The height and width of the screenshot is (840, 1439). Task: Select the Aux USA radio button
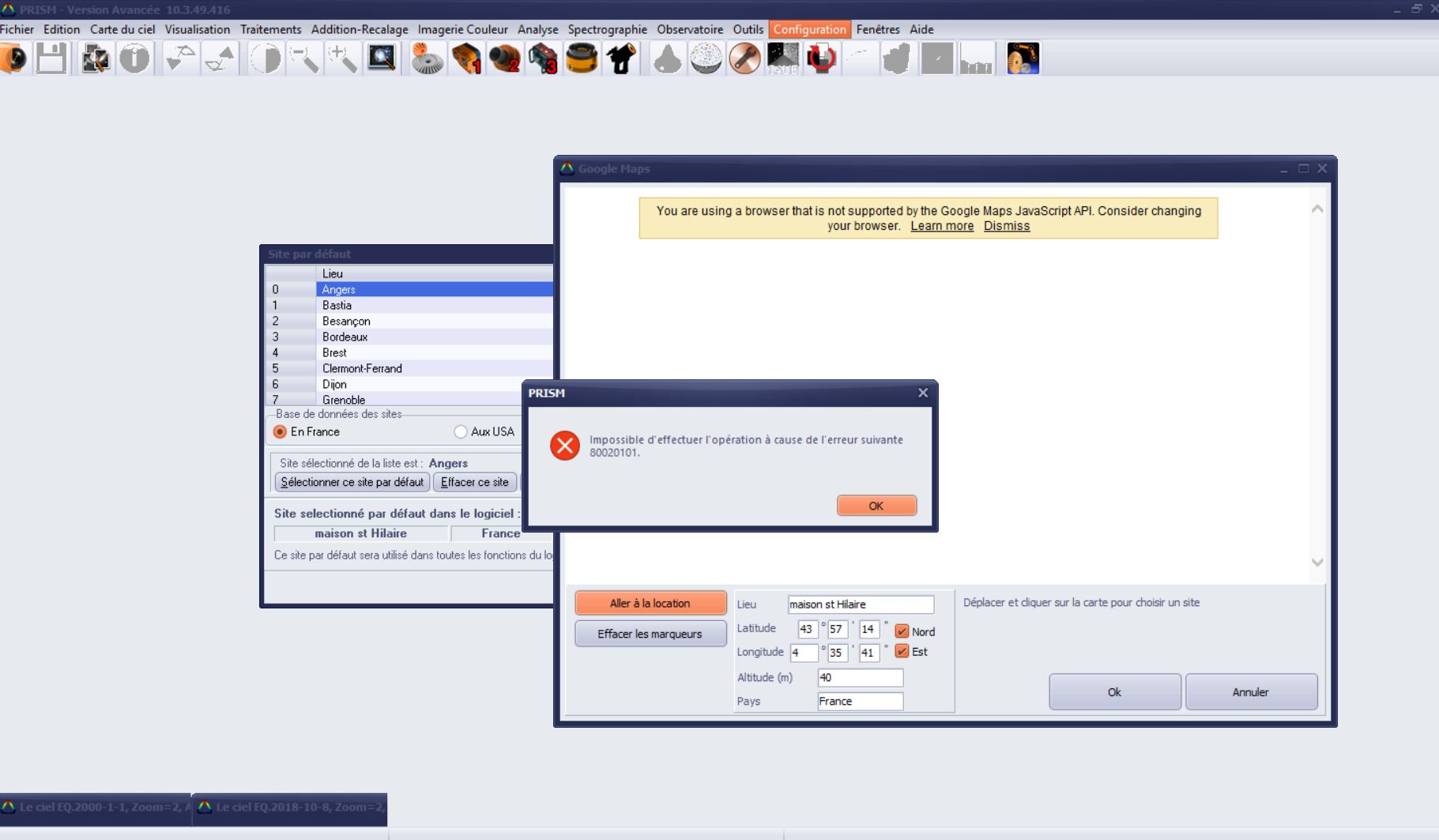click(461, 431)
